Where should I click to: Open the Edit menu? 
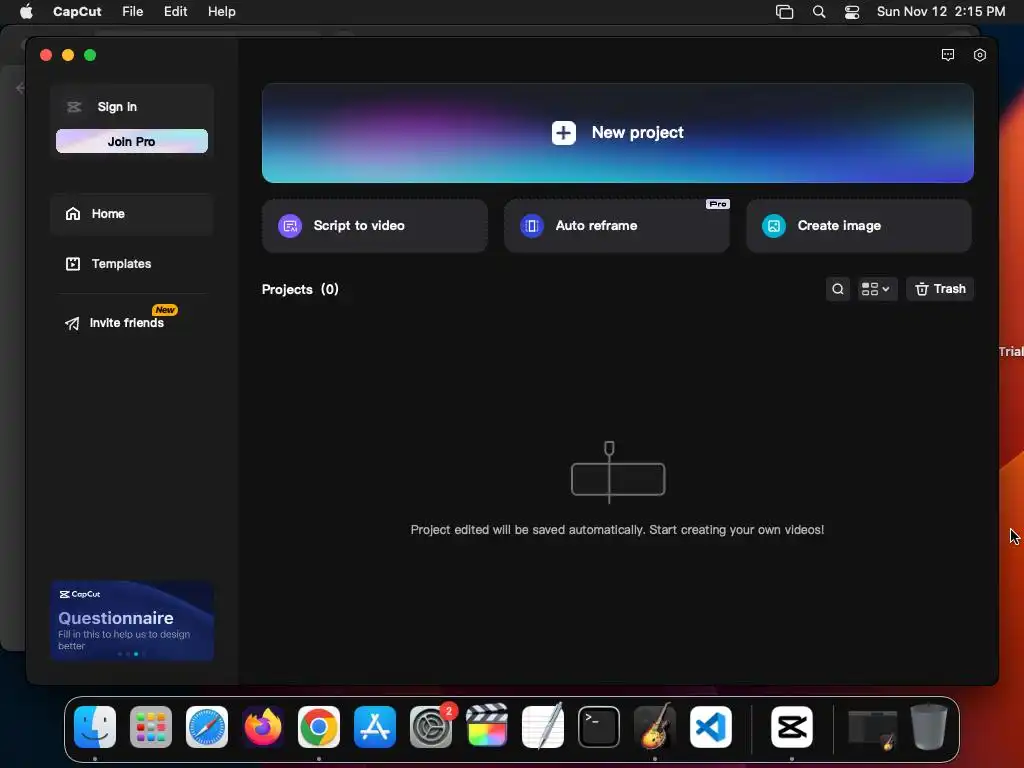coord(175,12)
